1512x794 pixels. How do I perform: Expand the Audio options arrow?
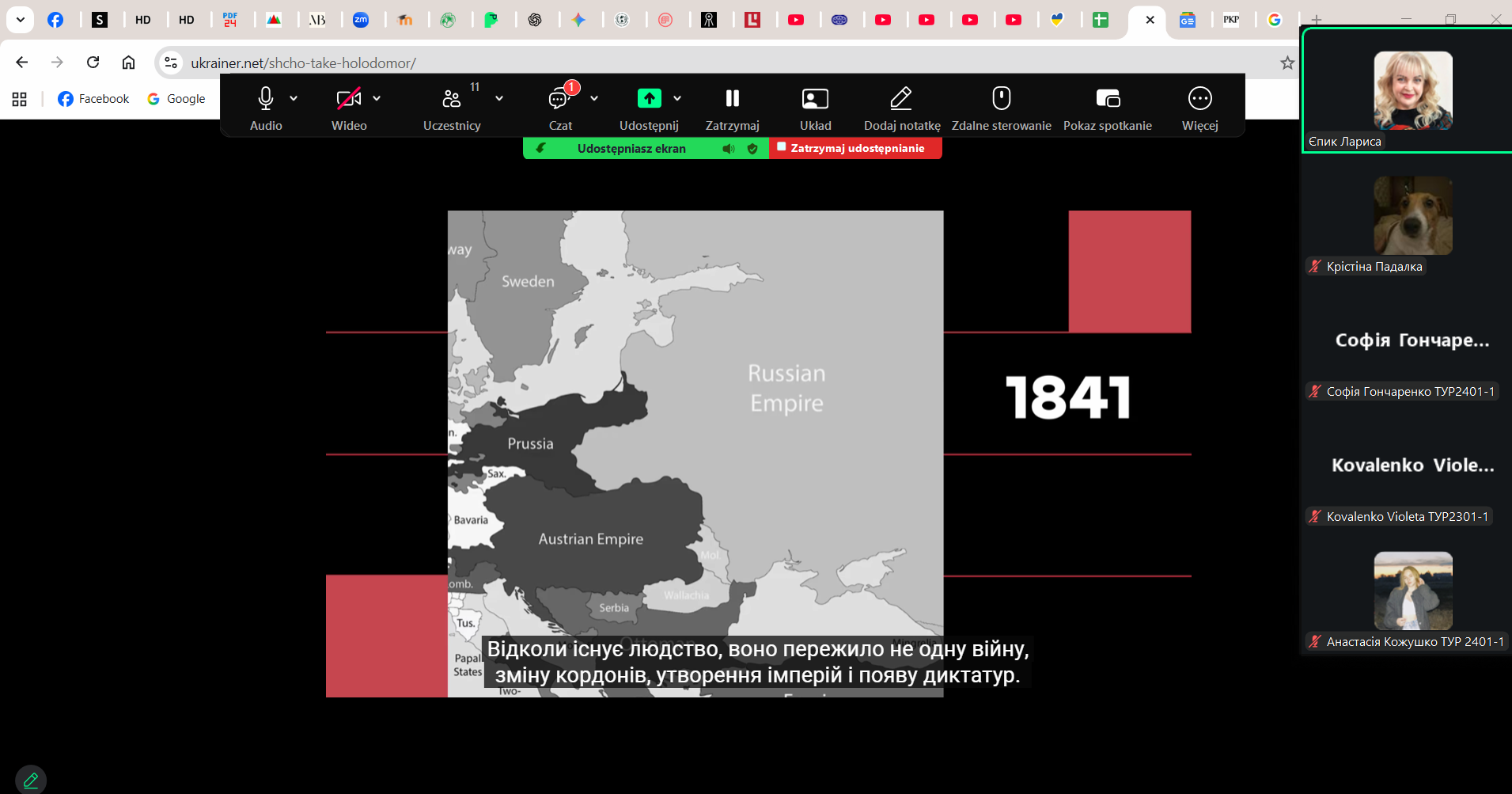pos(294,98)
